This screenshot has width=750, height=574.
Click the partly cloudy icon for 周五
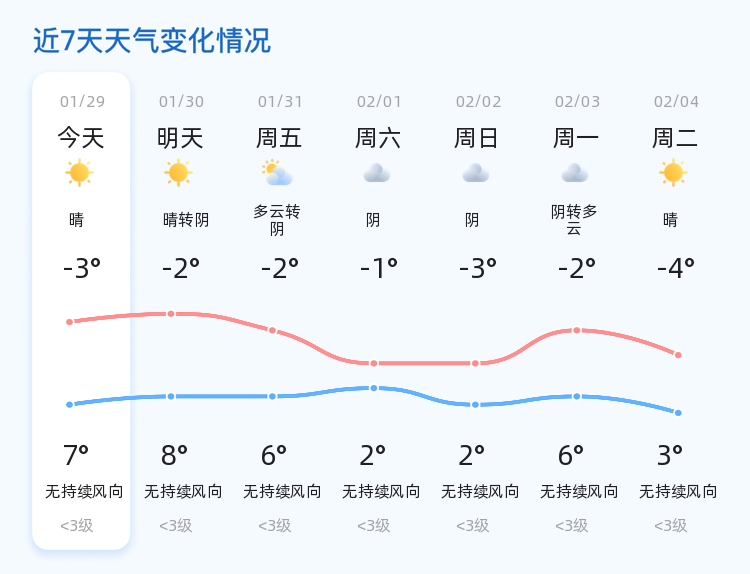(x=277, y=173)
